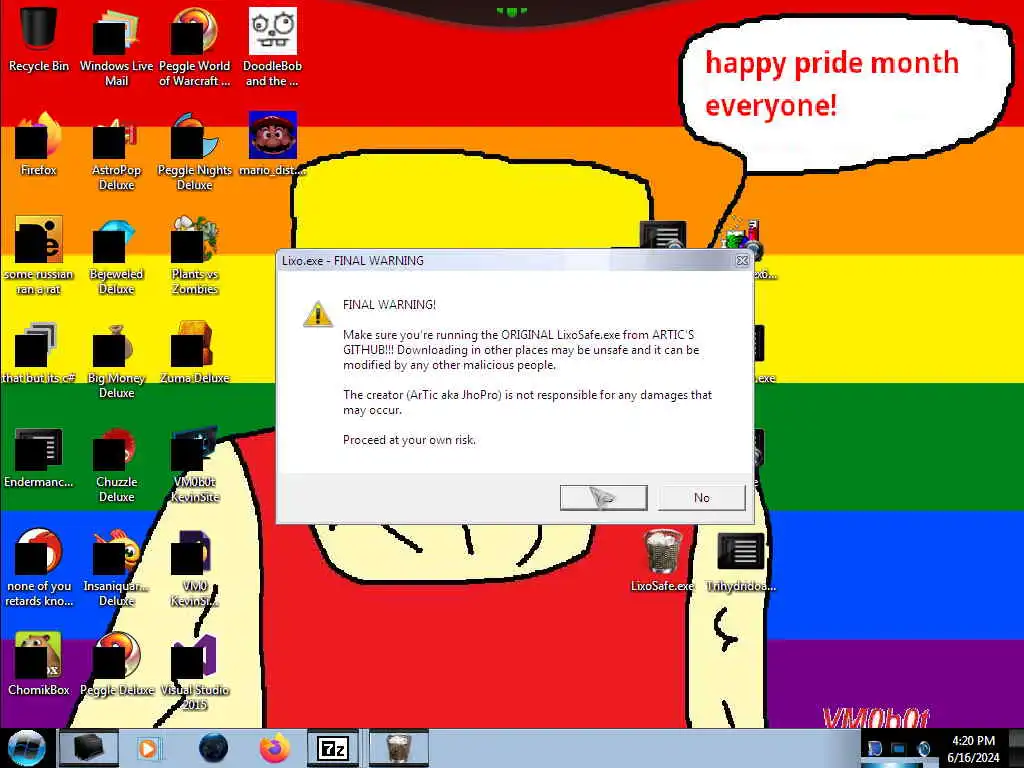The width and height of the screenshot is (1024, 768).
Task: Select the Bejeweled Deluxe desktop icon
Action: pyautogui.click(x=116, y=256)
